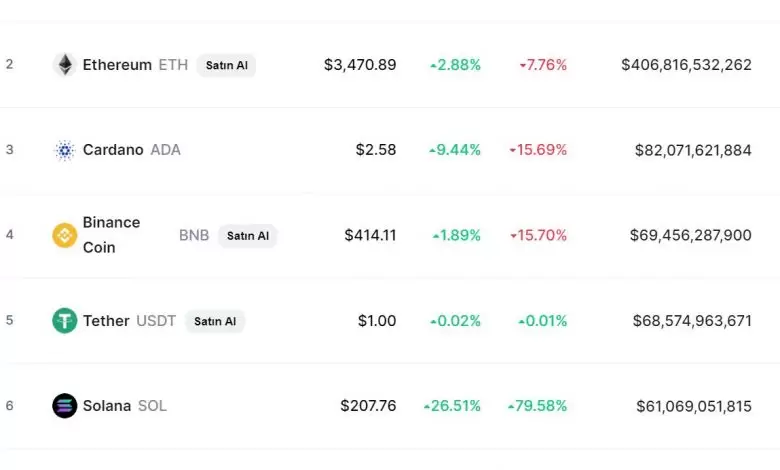Image resolution: width=780 pixels, height=470 pixels.
Task: Open the Ethereum coin name link
Action: [116, 65]
